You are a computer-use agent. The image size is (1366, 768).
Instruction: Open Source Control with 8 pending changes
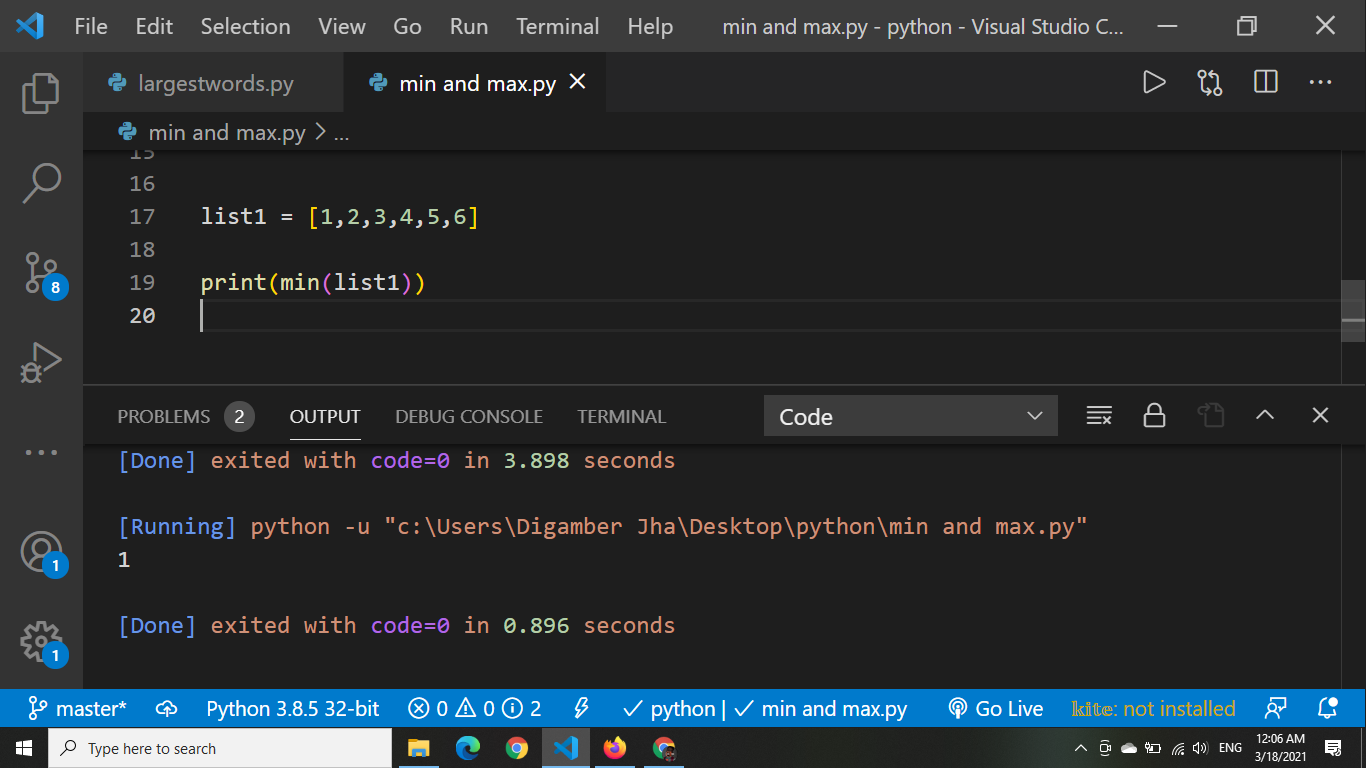click(x=41, y=272)
